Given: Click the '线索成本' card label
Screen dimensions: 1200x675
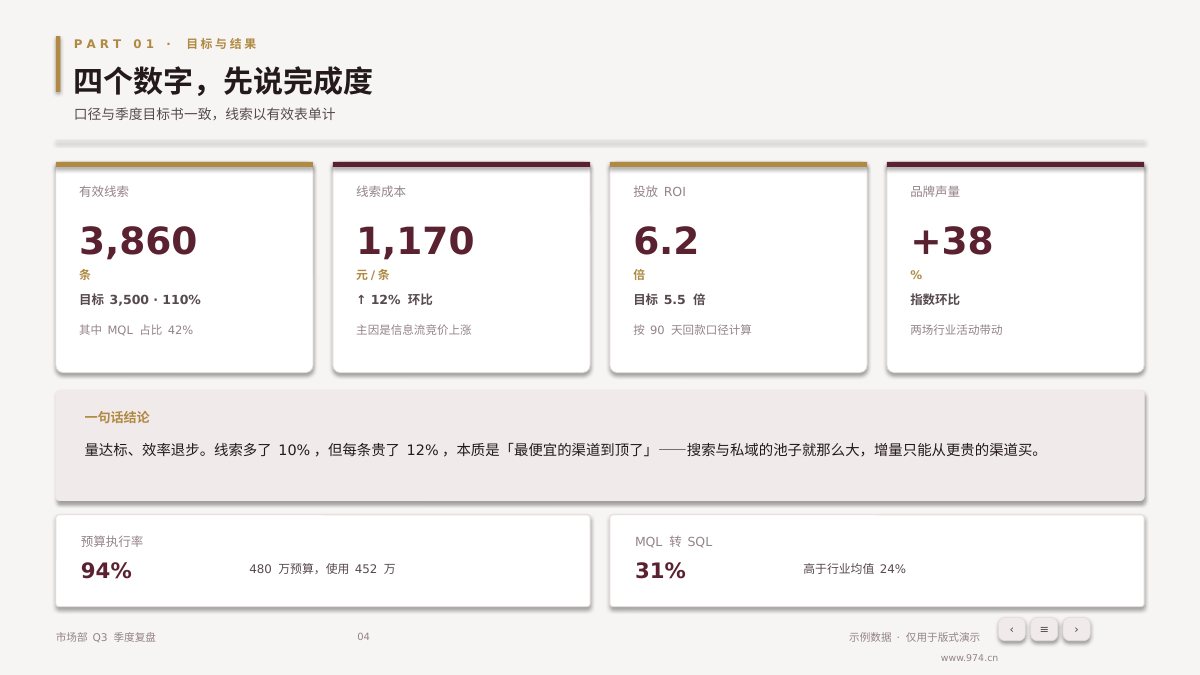Looking at the screenshot, I should pos(381,191).
